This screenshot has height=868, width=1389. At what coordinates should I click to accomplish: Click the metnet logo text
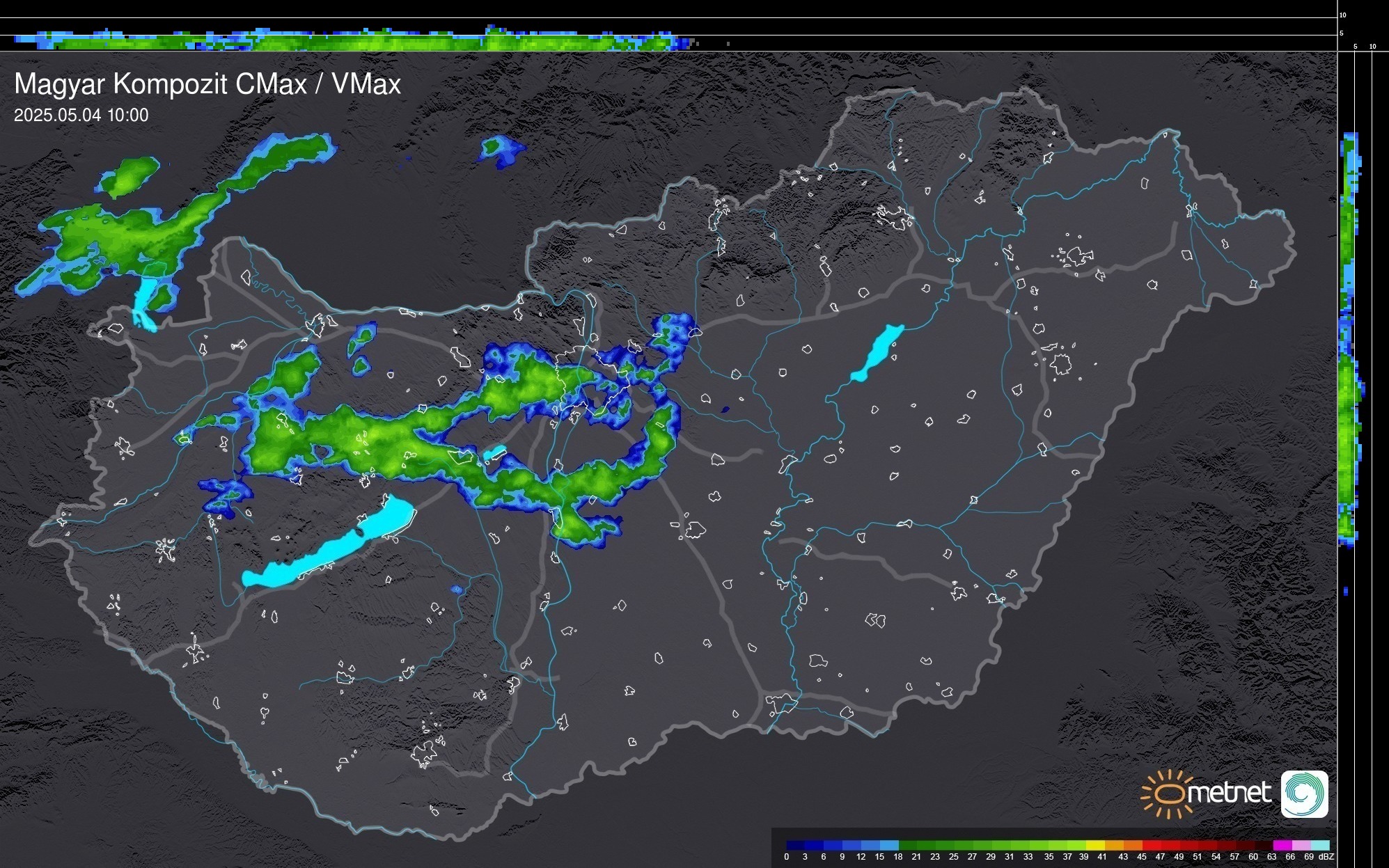point(1229,793)
